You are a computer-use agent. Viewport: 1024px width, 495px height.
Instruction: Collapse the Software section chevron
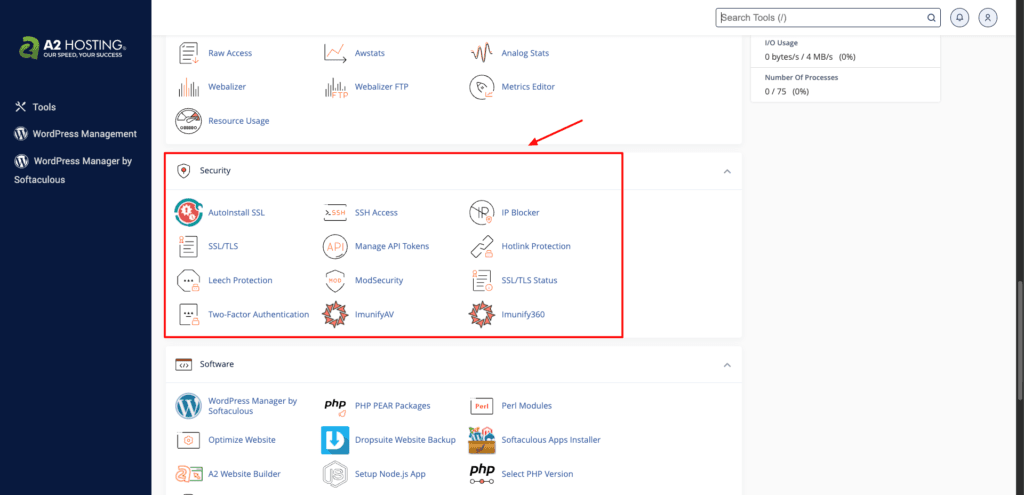727,364
